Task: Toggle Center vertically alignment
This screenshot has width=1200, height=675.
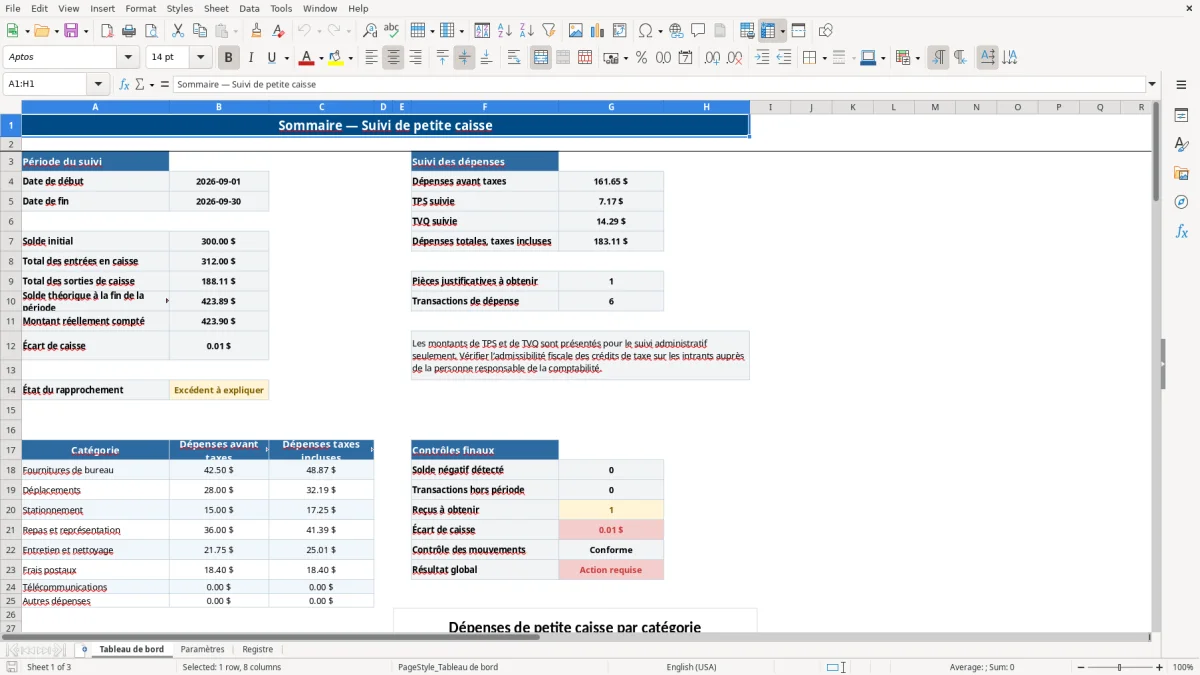Action: [464, 58]
